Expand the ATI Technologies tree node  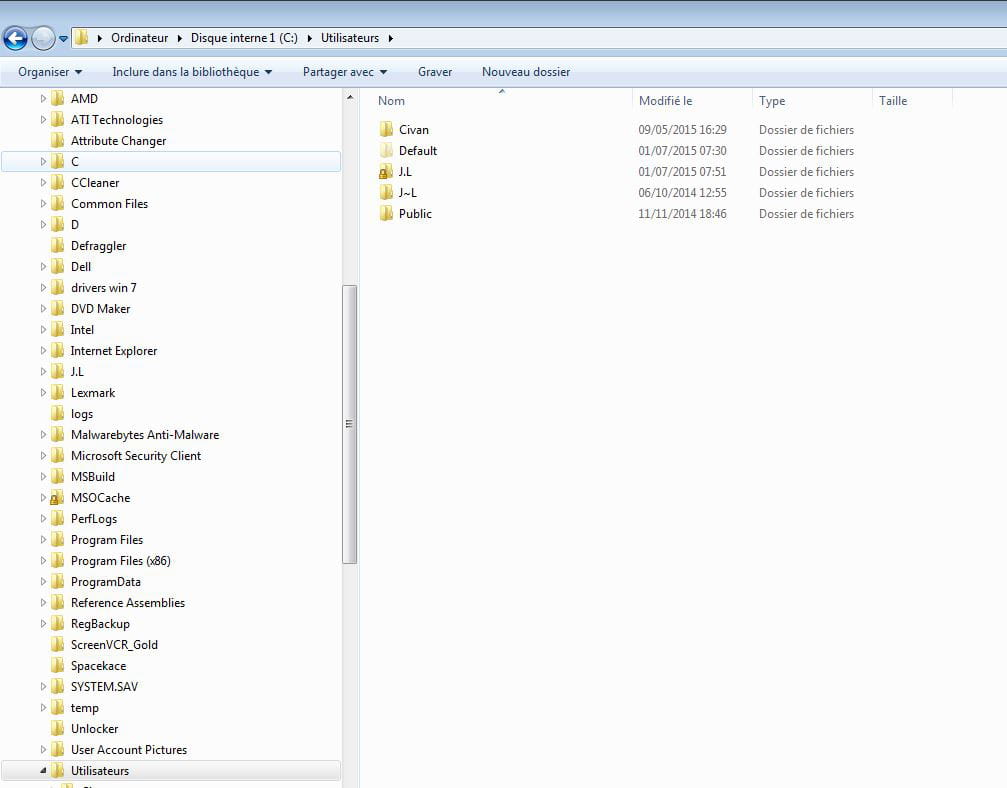point(43,119)
